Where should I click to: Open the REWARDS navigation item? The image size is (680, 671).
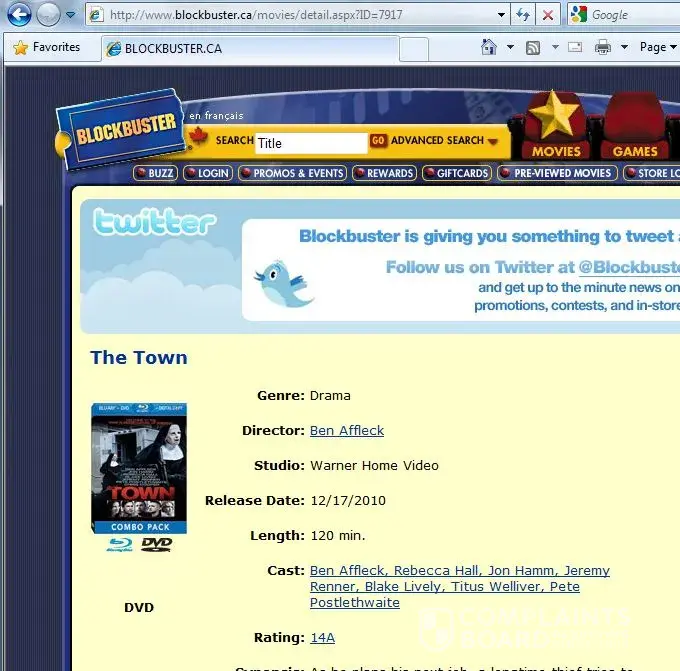[384, 173]
